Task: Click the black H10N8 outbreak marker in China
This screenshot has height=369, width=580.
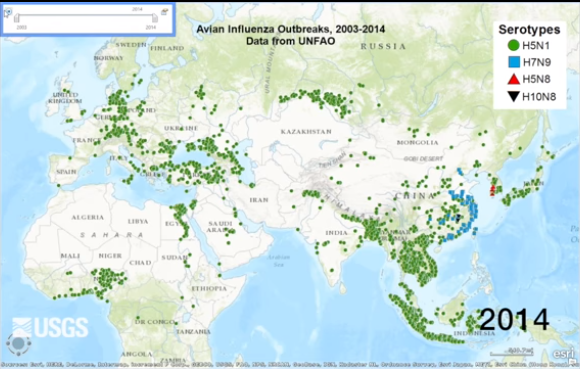Action: pos(459,218)
